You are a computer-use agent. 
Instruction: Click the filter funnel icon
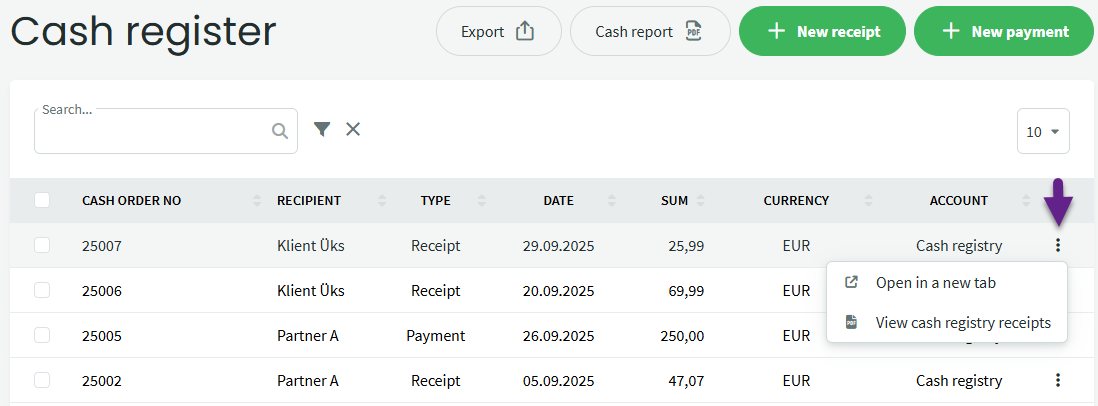pos(321,129)
